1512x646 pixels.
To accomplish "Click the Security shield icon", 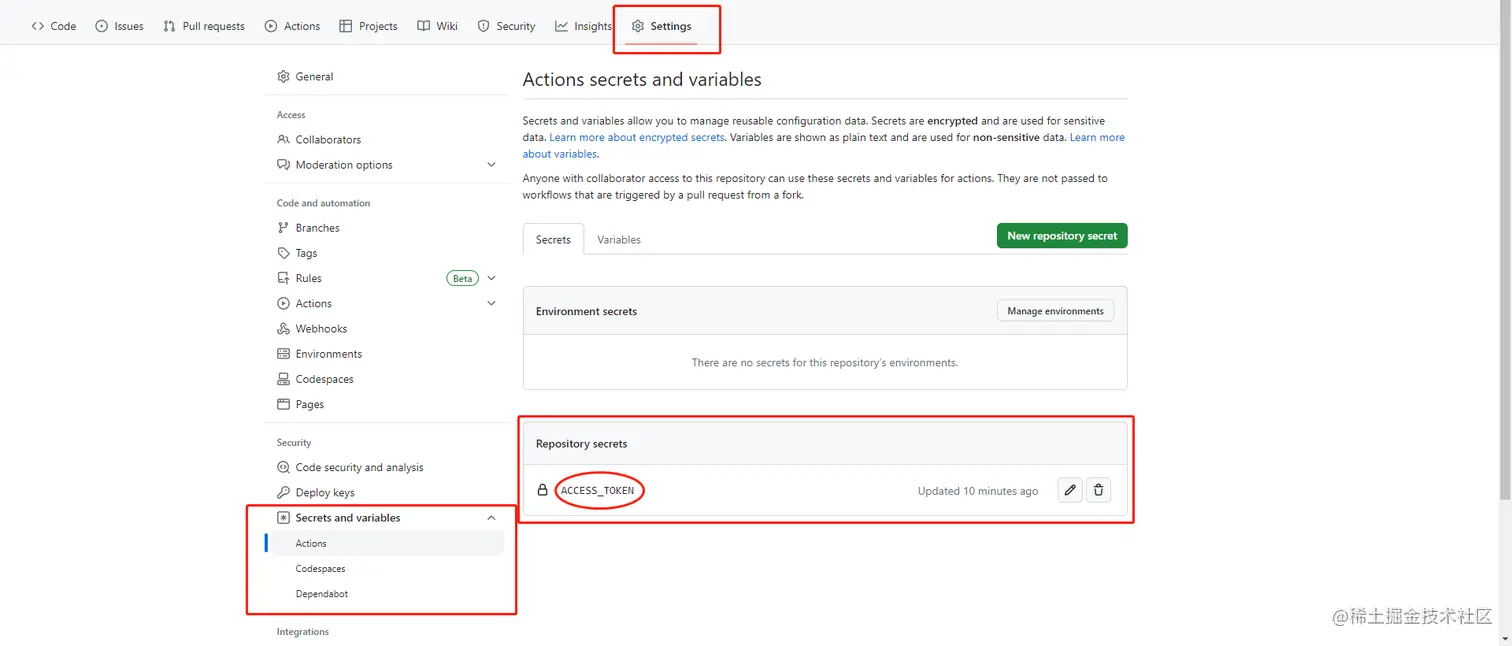I will pyautogui.click(x=483, y=26).
